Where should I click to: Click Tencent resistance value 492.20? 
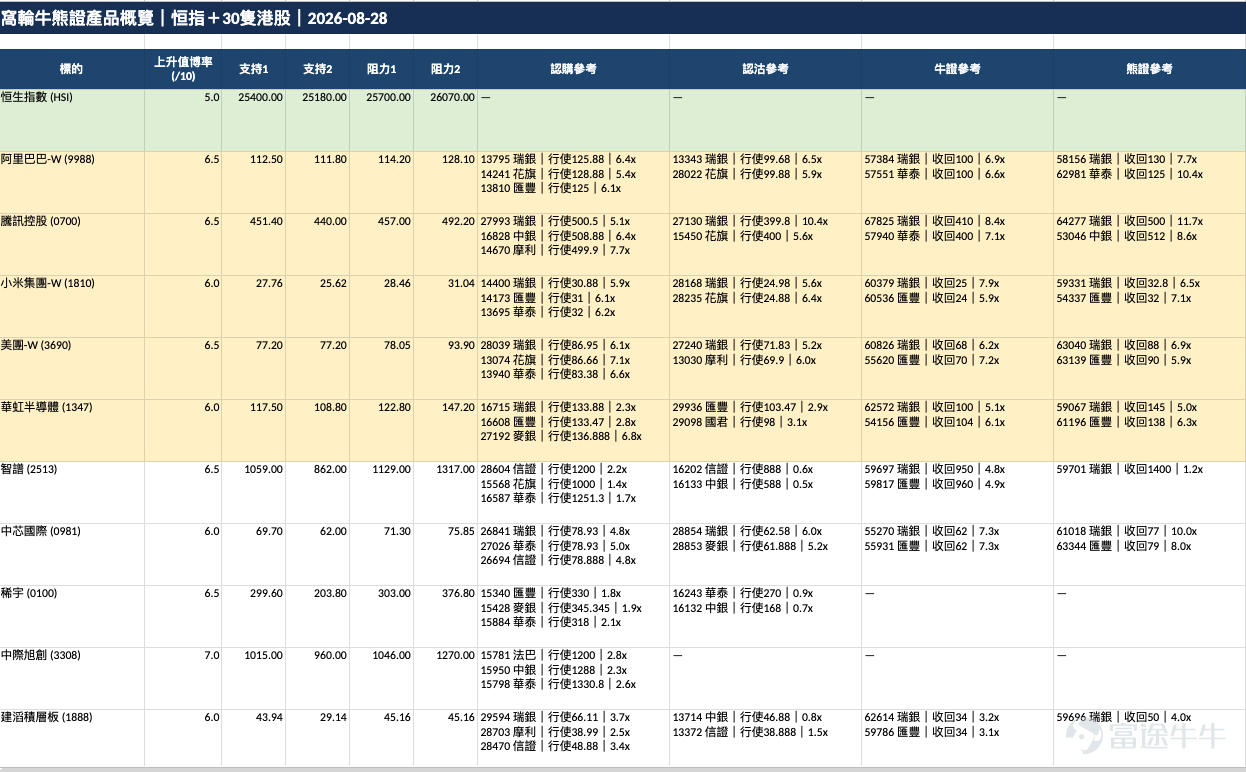(x=458, y=221)
